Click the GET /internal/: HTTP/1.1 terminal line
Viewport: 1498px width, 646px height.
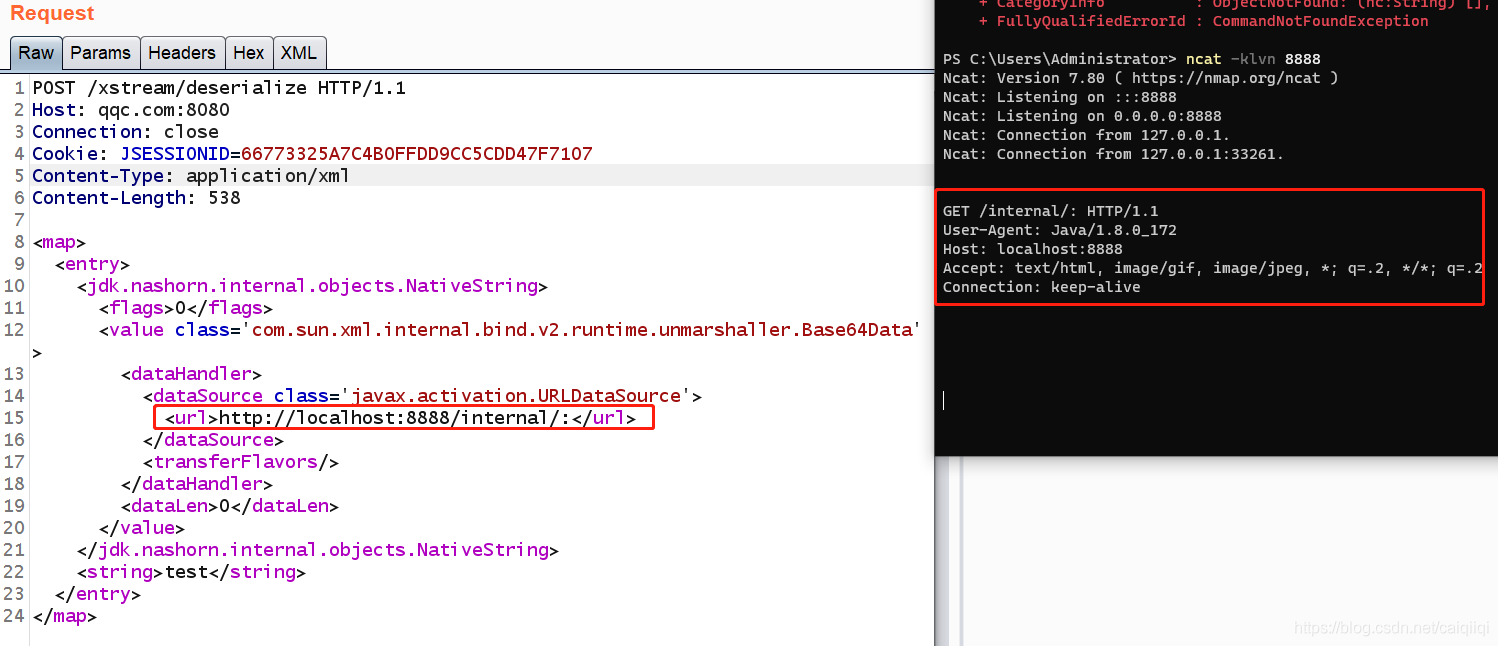1050,211
